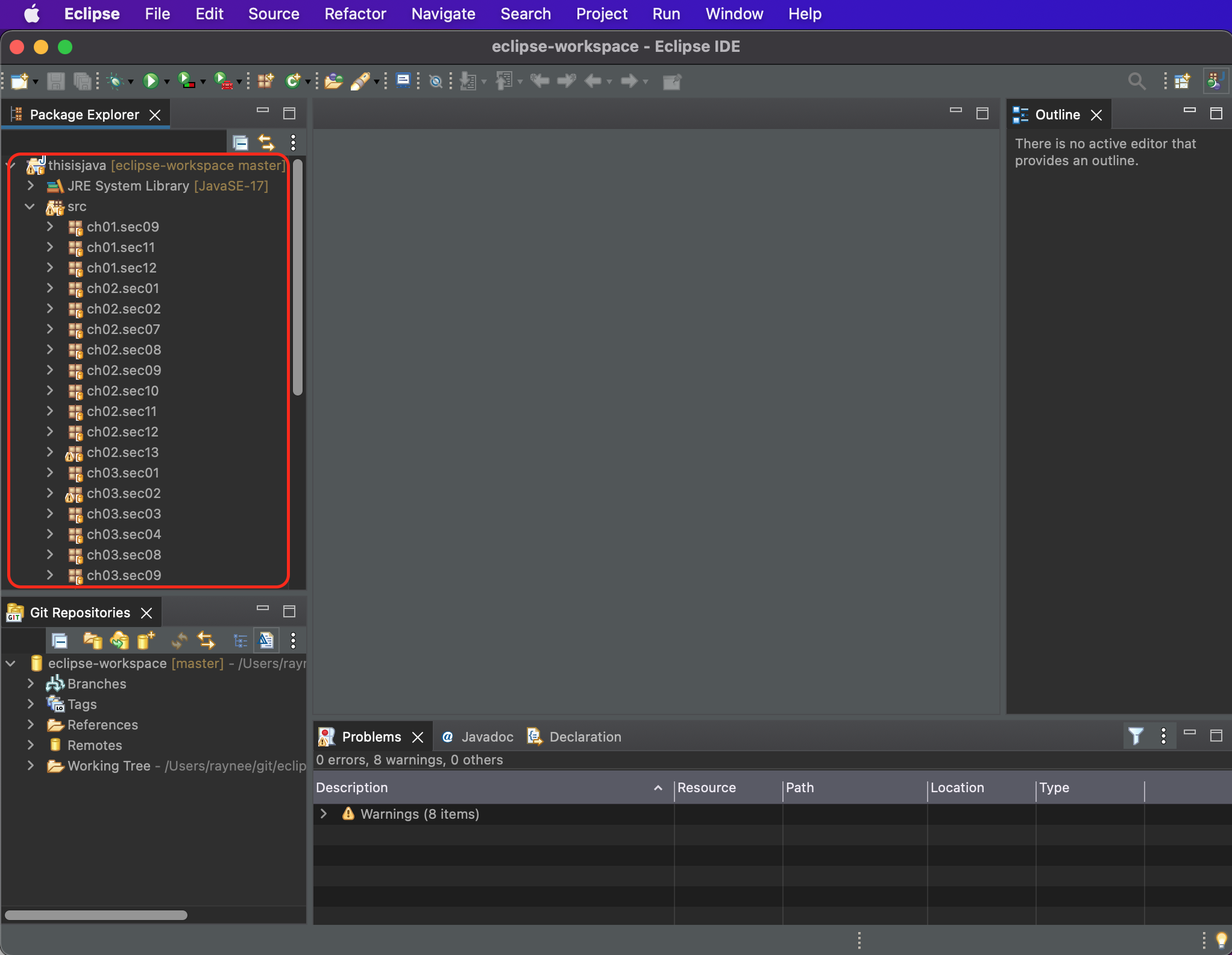
Task: Click the toolbar search magnifier icon
Action: [x=1136, y=81]
